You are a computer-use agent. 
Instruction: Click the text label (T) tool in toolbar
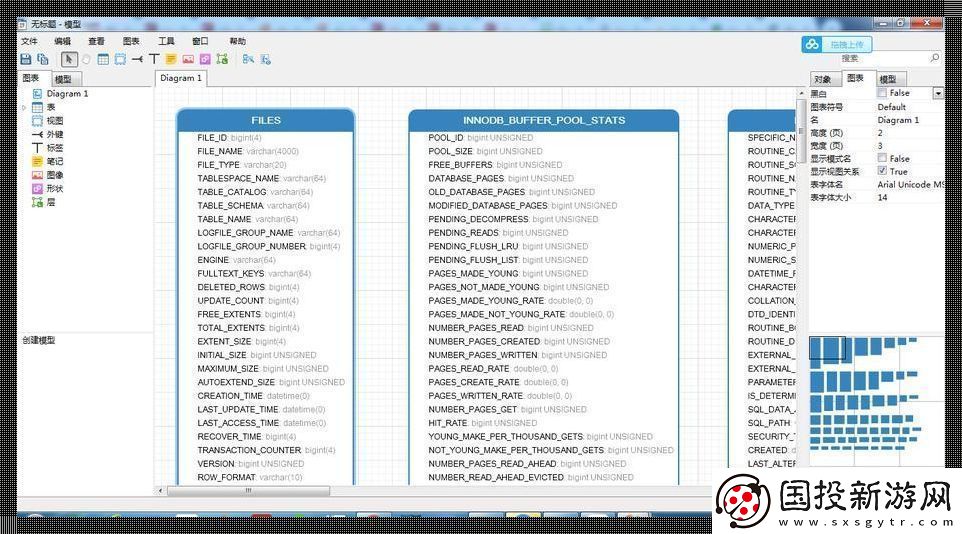click(x=154, y=59)
